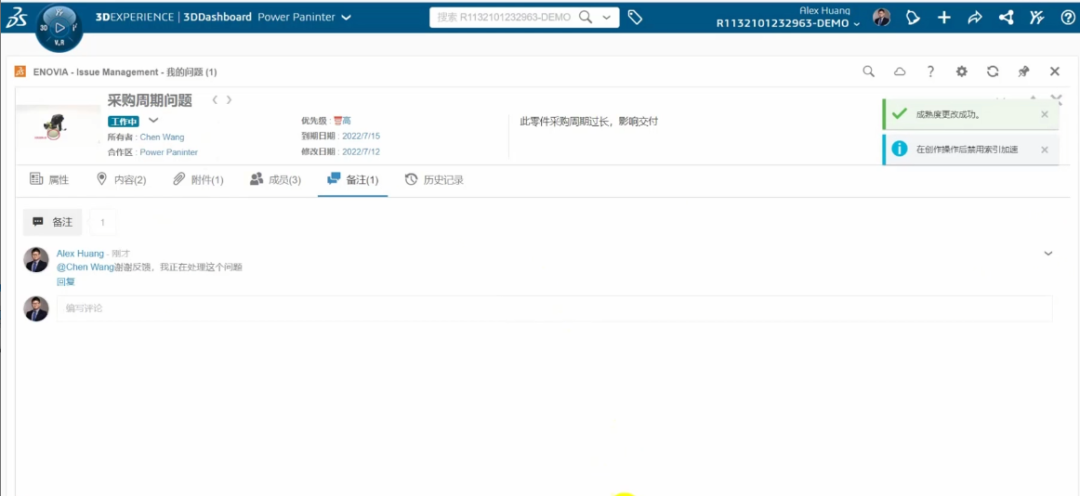Open the issue thumbnail image

tap(59, 127)
